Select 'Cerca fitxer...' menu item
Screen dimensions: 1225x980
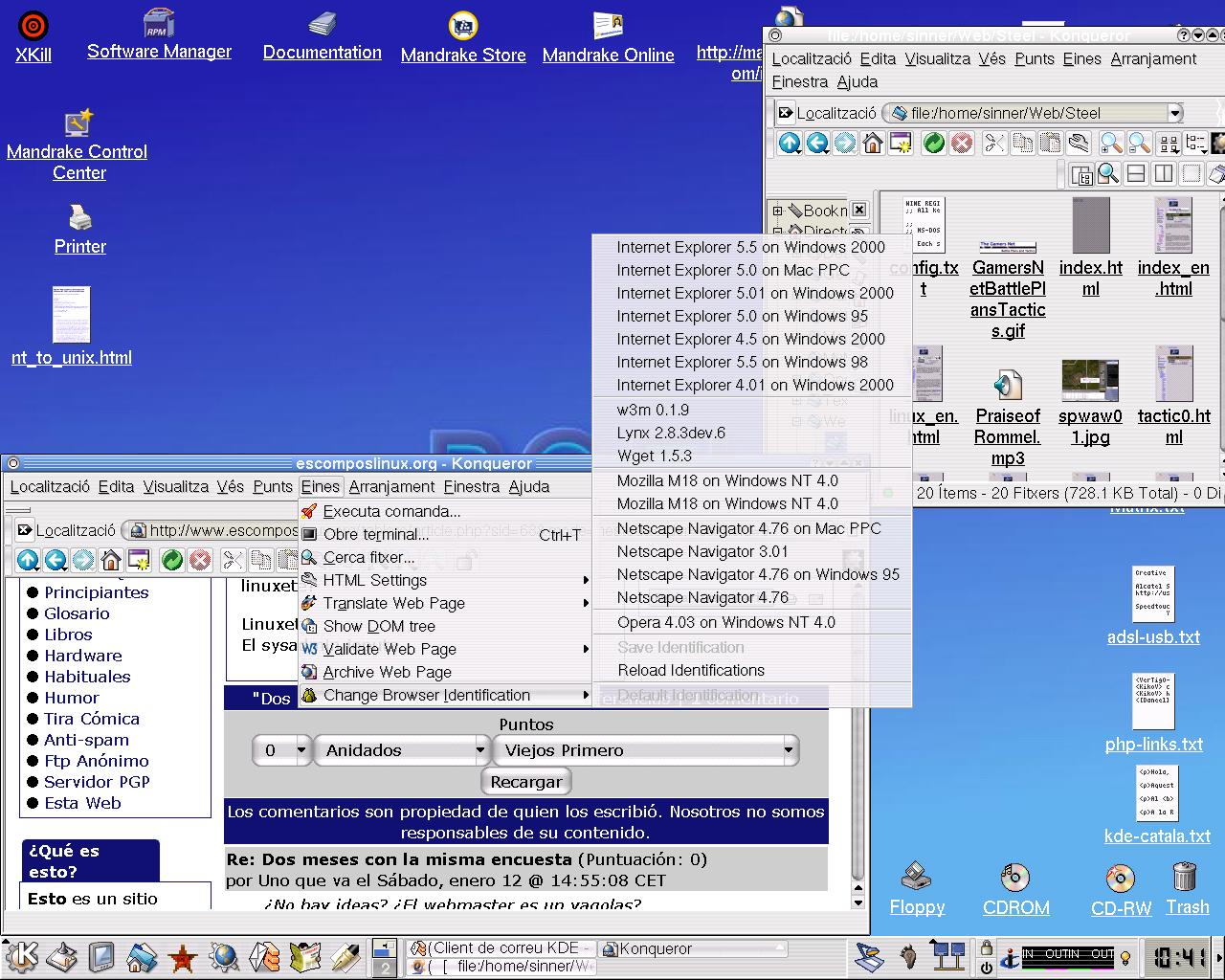click(x=445, y=557)
